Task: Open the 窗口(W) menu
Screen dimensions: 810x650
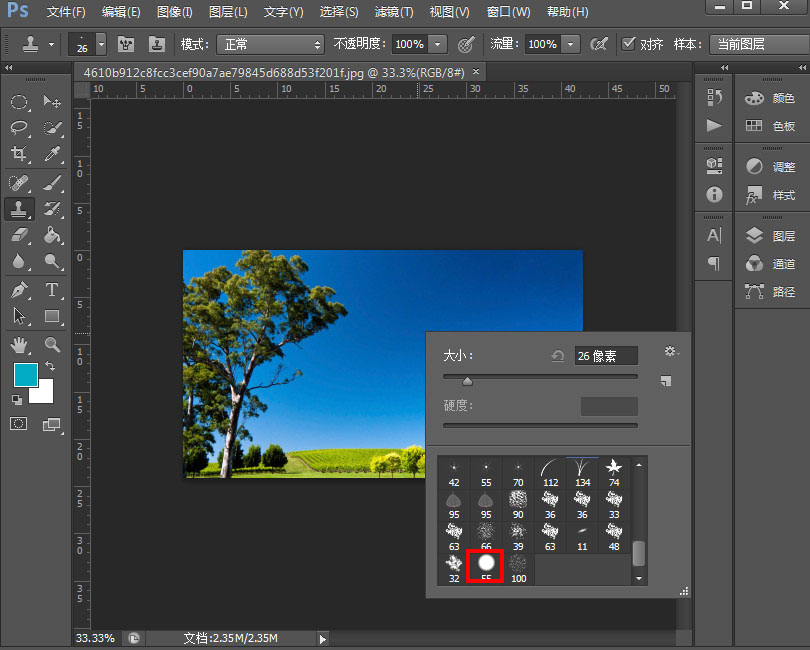Action: [508, 11]
